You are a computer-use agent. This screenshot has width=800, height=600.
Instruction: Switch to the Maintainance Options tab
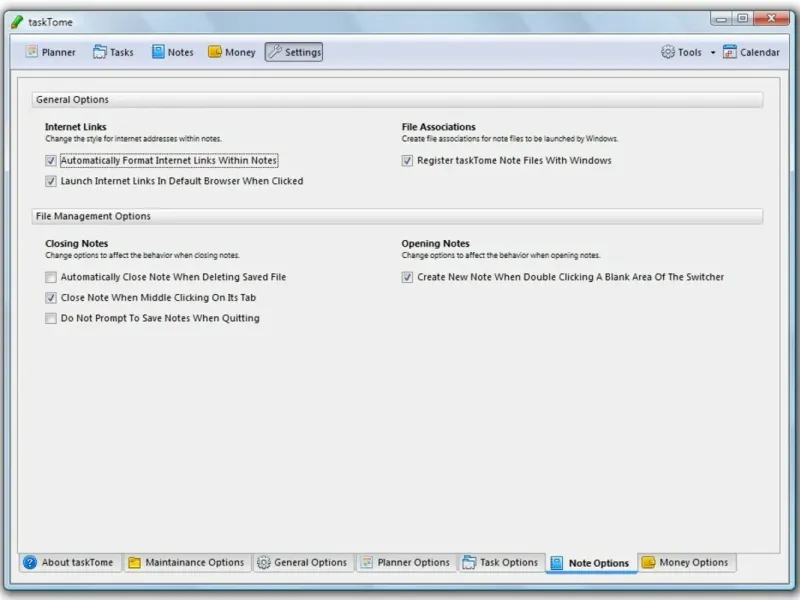(x=187, y=562)
